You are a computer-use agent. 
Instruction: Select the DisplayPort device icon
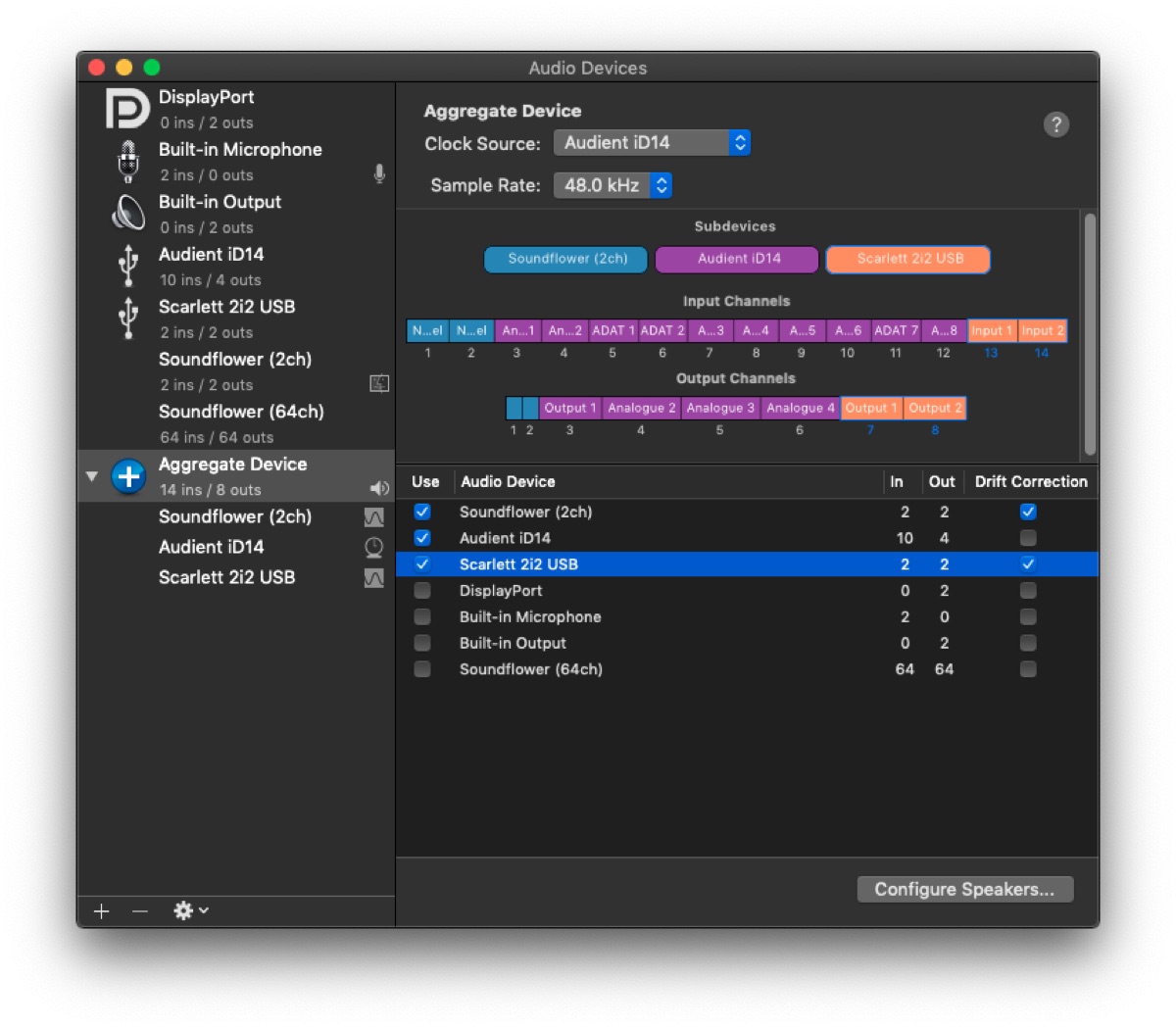click(127, 109)
